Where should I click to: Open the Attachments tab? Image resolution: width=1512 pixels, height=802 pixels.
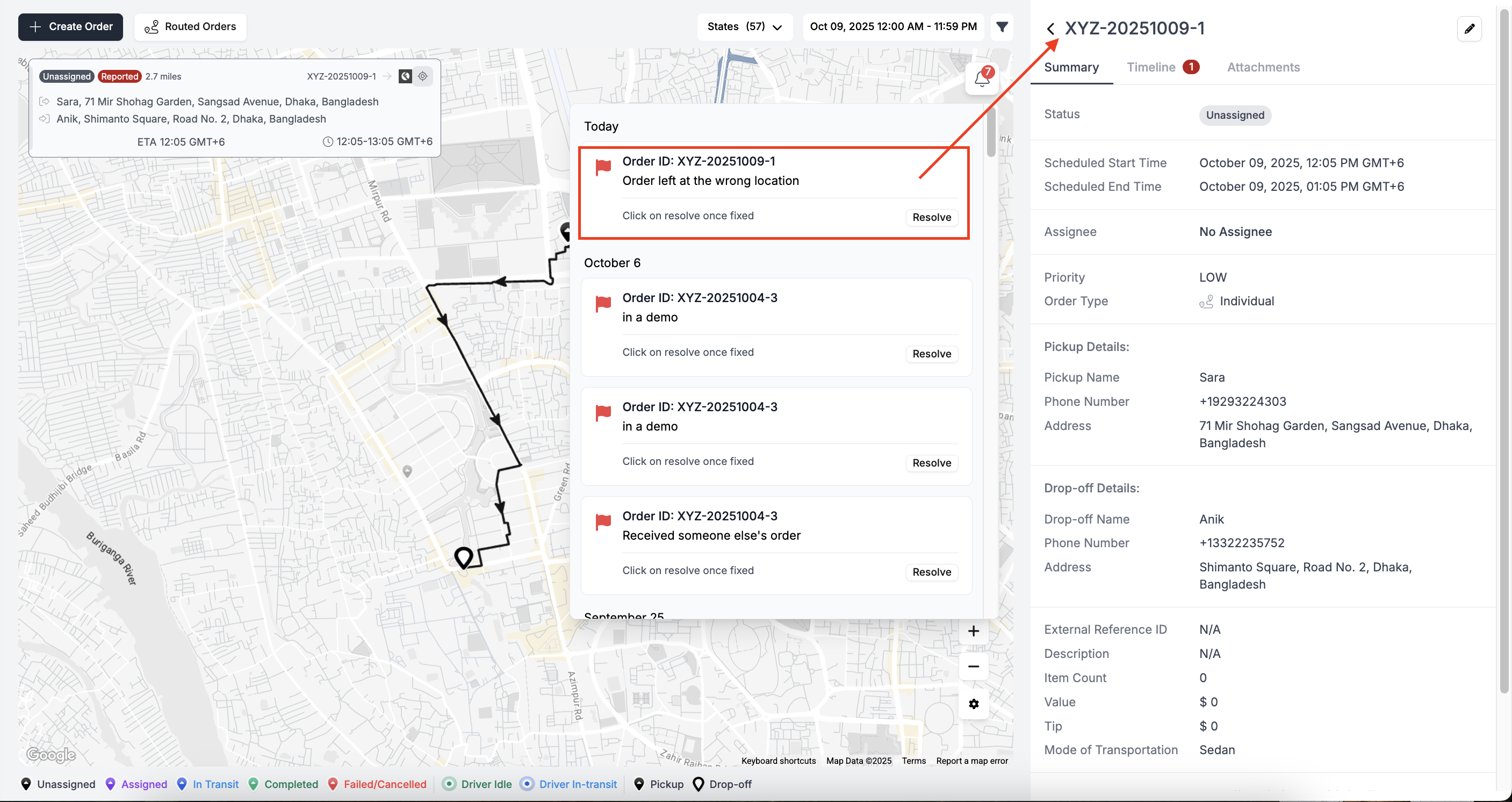pyautogui.click(x=1263, y=67)
